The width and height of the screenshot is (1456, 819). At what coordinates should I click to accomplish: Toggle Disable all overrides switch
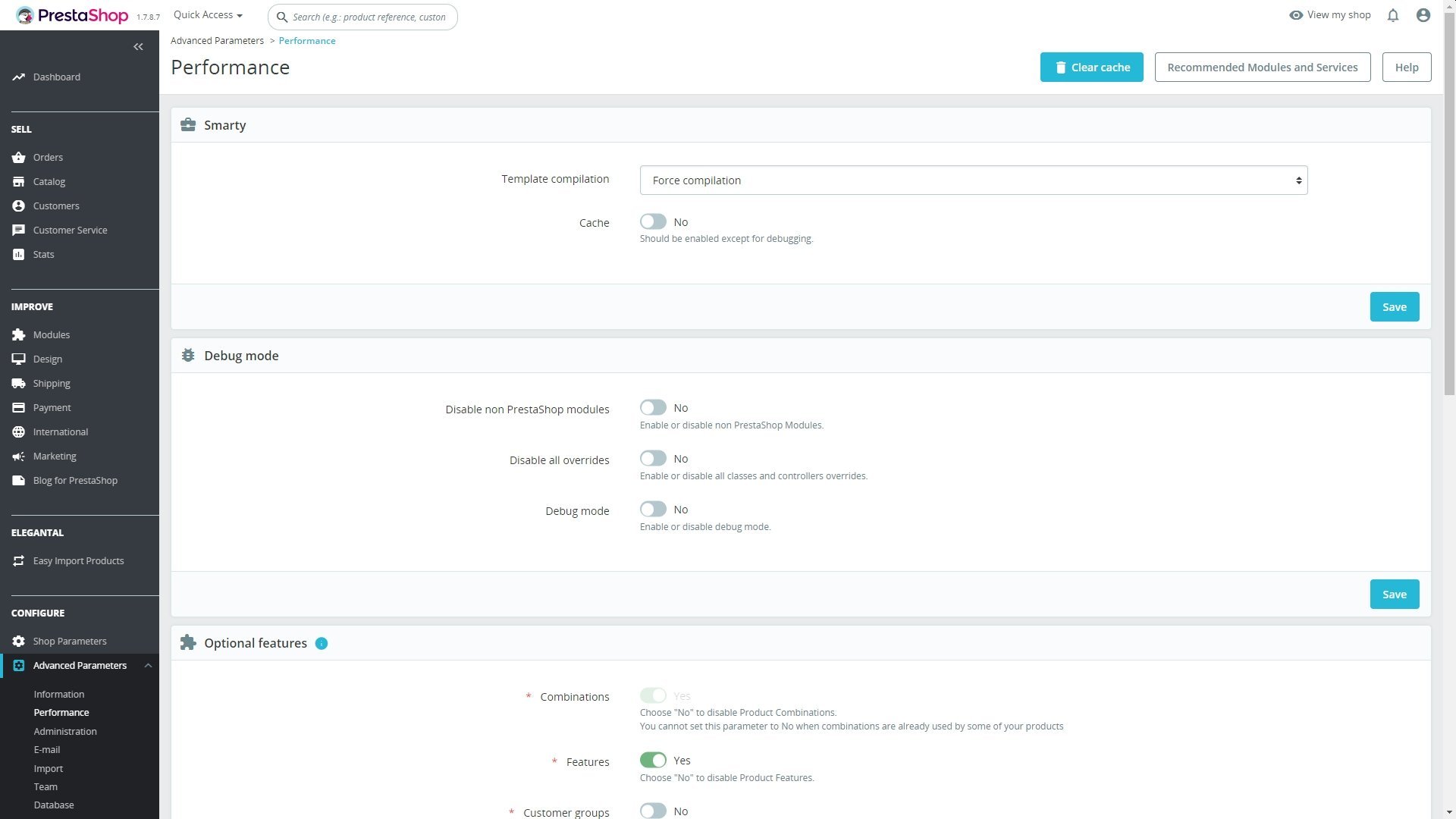(x=653, y=459)
